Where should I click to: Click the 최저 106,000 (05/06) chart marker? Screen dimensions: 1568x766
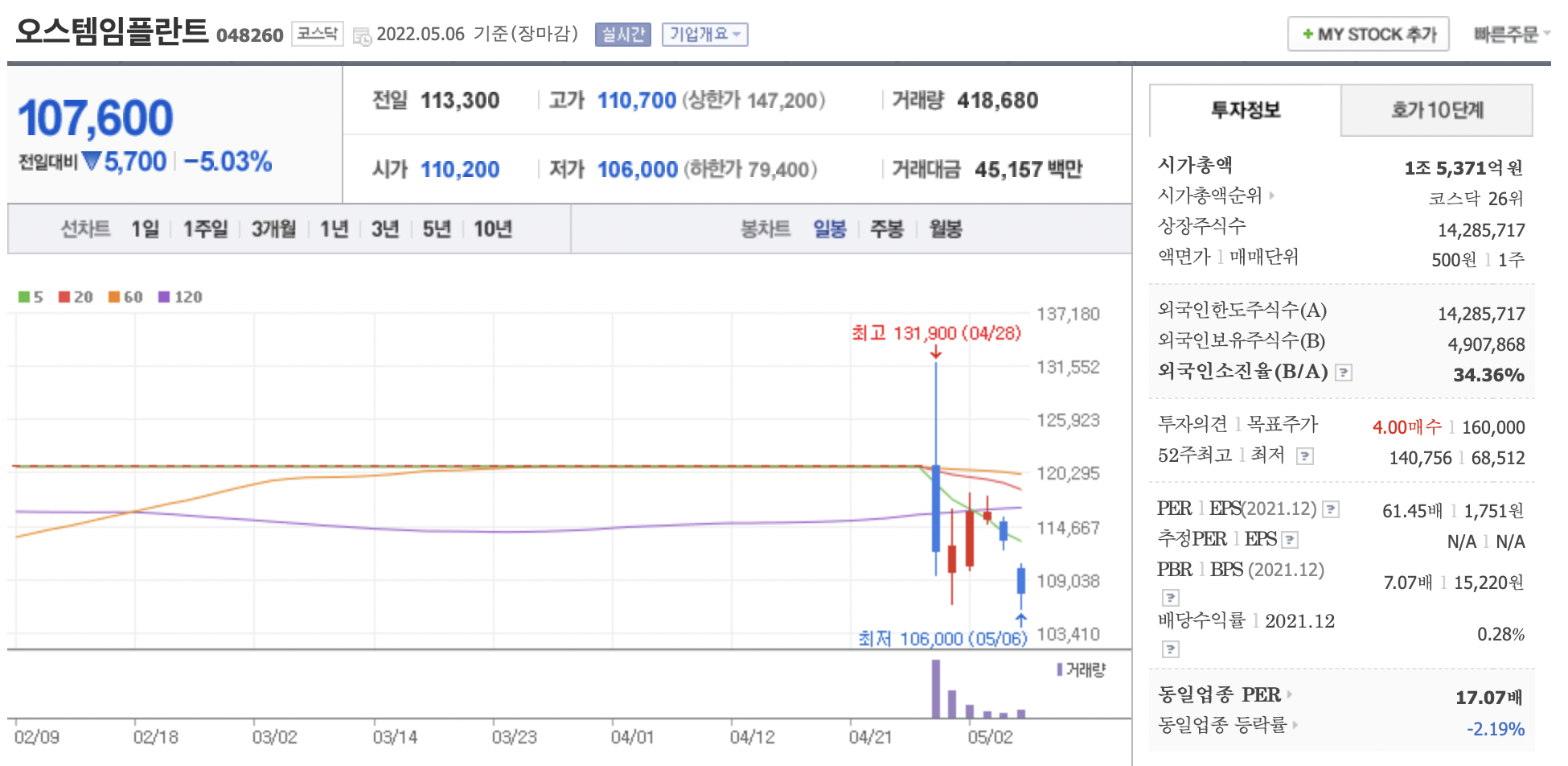(x=942, y=639)
